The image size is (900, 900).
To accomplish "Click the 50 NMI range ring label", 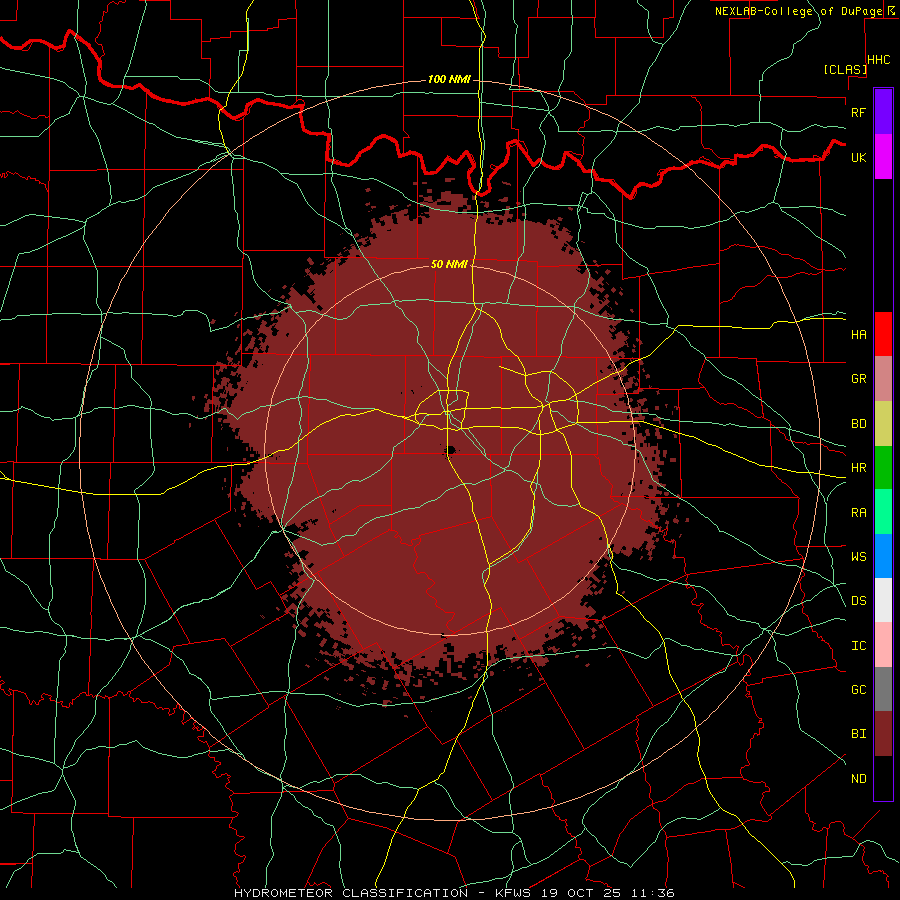I will pyautogui.click(x=449, y=264).
